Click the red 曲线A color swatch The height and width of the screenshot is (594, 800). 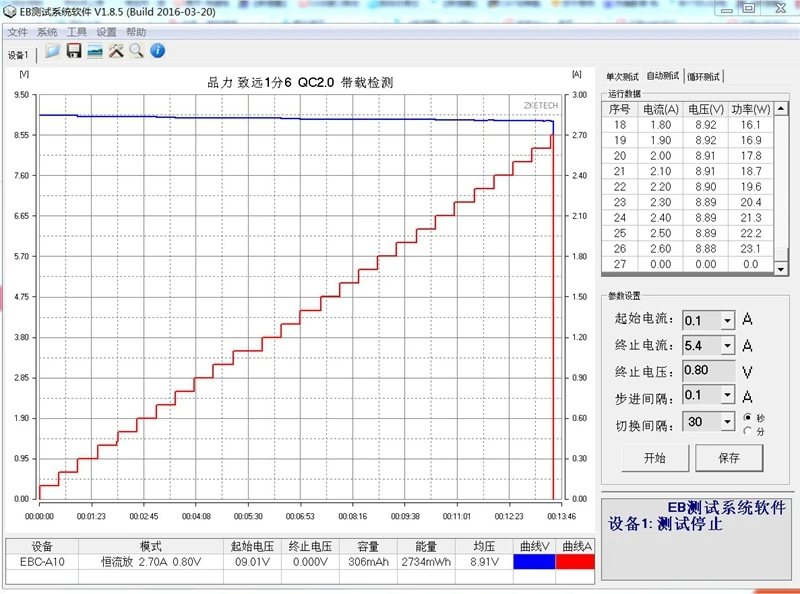point(575,561)
